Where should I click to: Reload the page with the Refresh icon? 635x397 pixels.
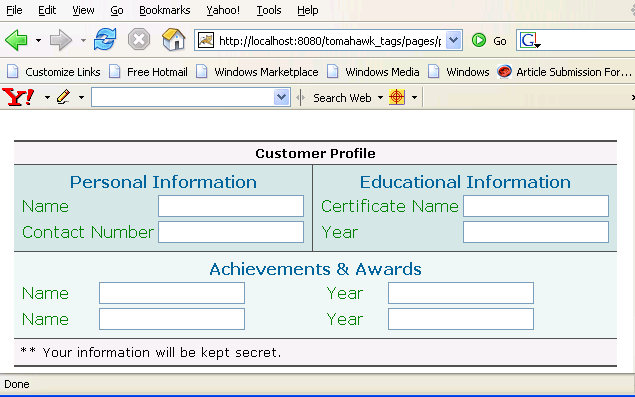tap(105, 39)
